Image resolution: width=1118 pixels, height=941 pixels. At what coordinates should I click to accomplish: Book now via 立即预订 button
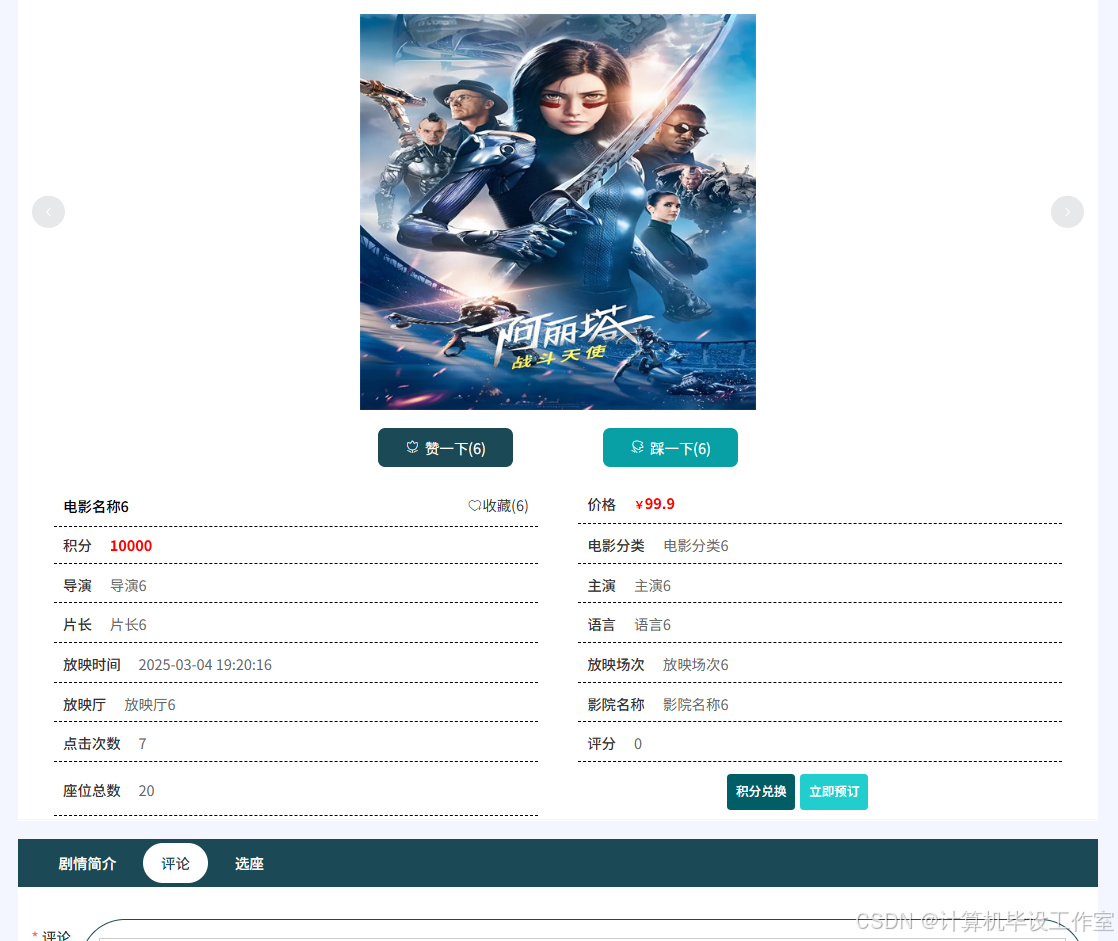point(834,791)
